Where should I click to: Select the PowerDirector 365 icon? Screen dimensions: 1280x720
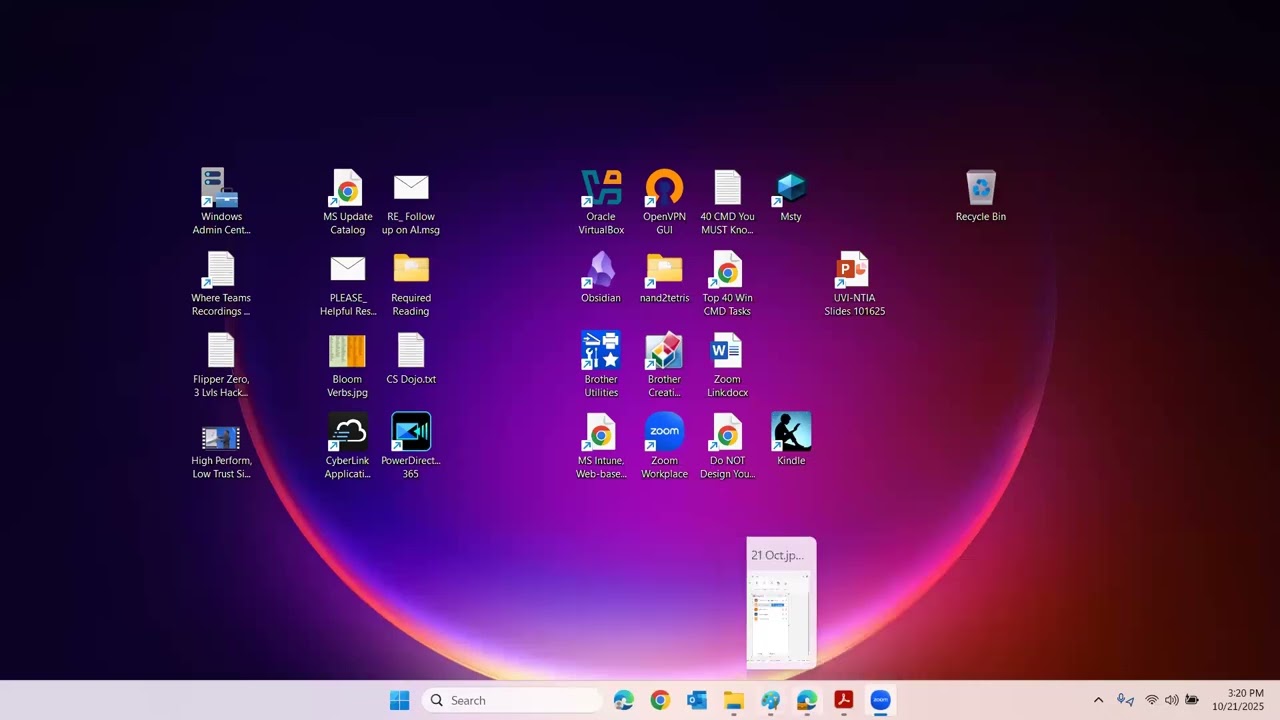click(x=411, y=447)
